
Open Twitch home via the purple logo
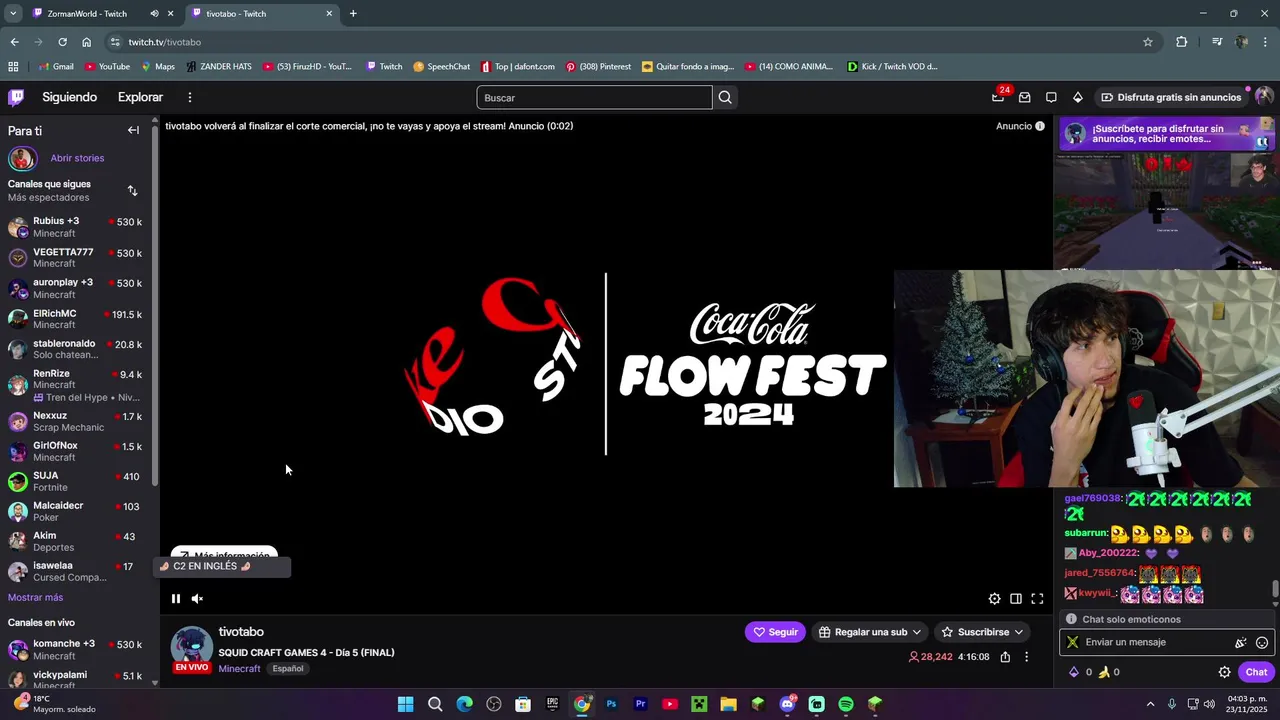[x=16, y=97]
